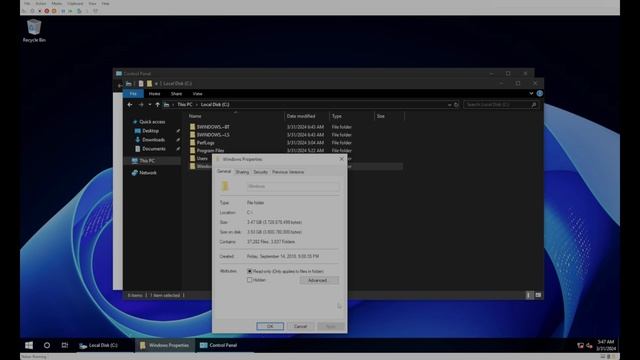Refresh the Explorer address bar
The height and width of the screenshot is (360, 640).
click(456, 105)
